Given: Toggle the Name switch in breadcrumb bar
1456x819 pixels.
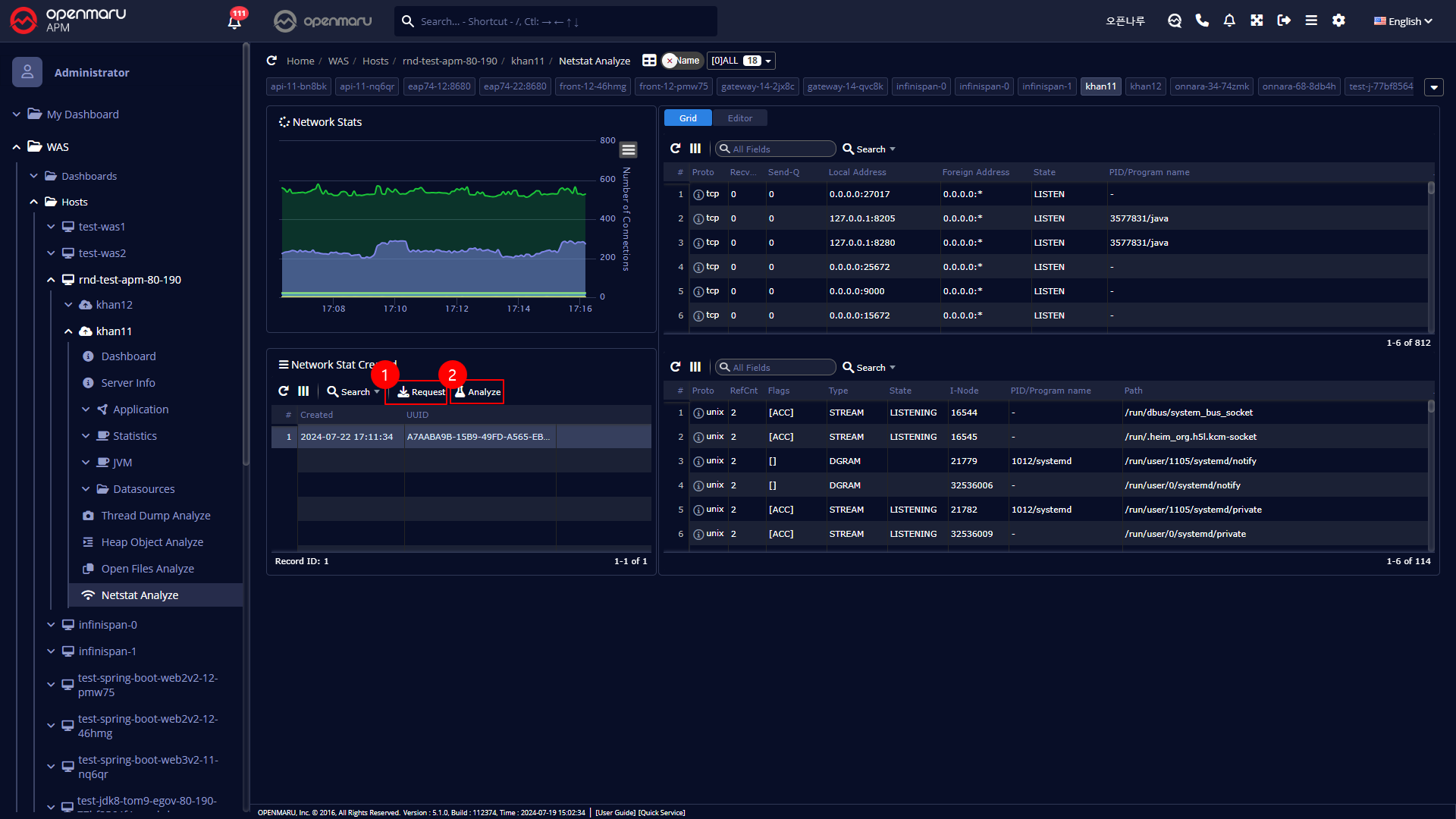Looking at the screenshot, I should point(682,61).
